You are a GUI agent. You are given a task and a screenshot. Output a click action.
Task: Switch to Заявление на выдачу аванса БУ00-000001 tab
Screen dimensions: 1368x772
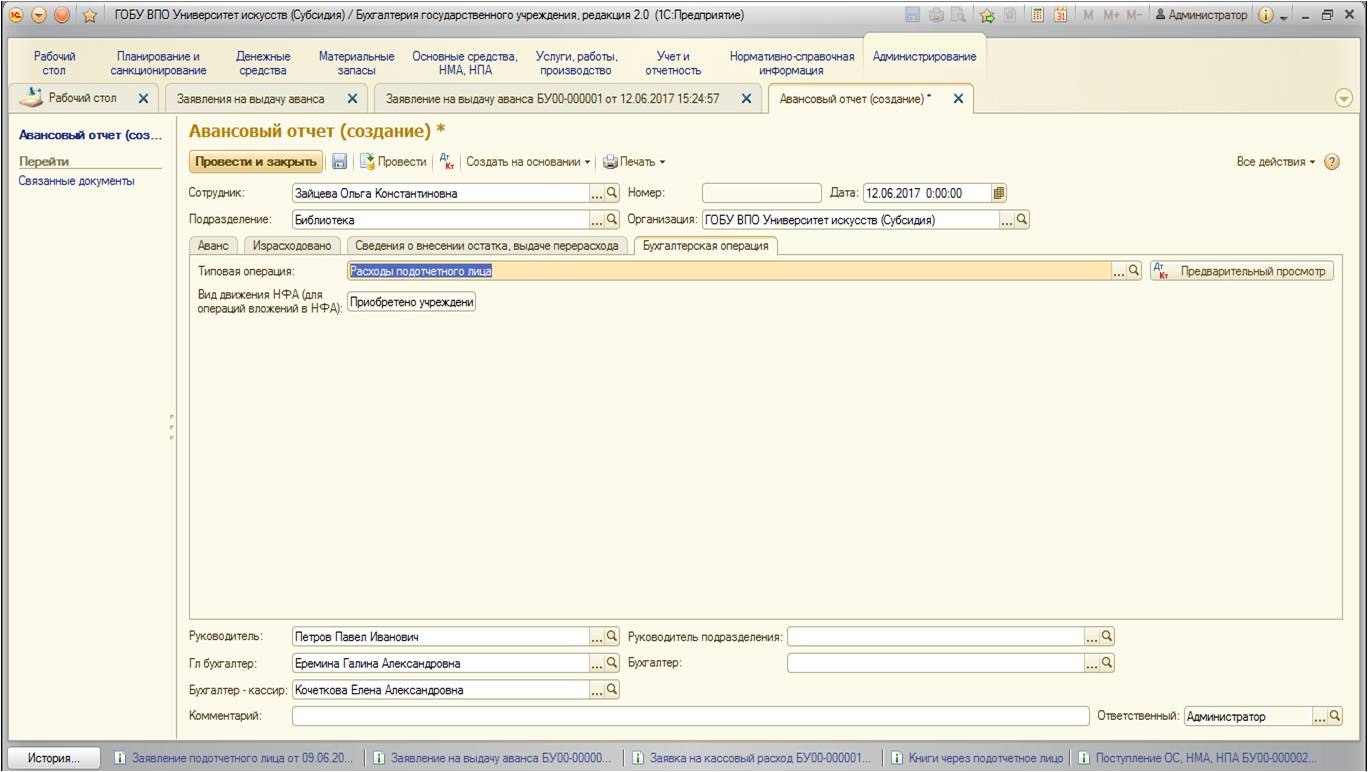[x=552, y=98]
